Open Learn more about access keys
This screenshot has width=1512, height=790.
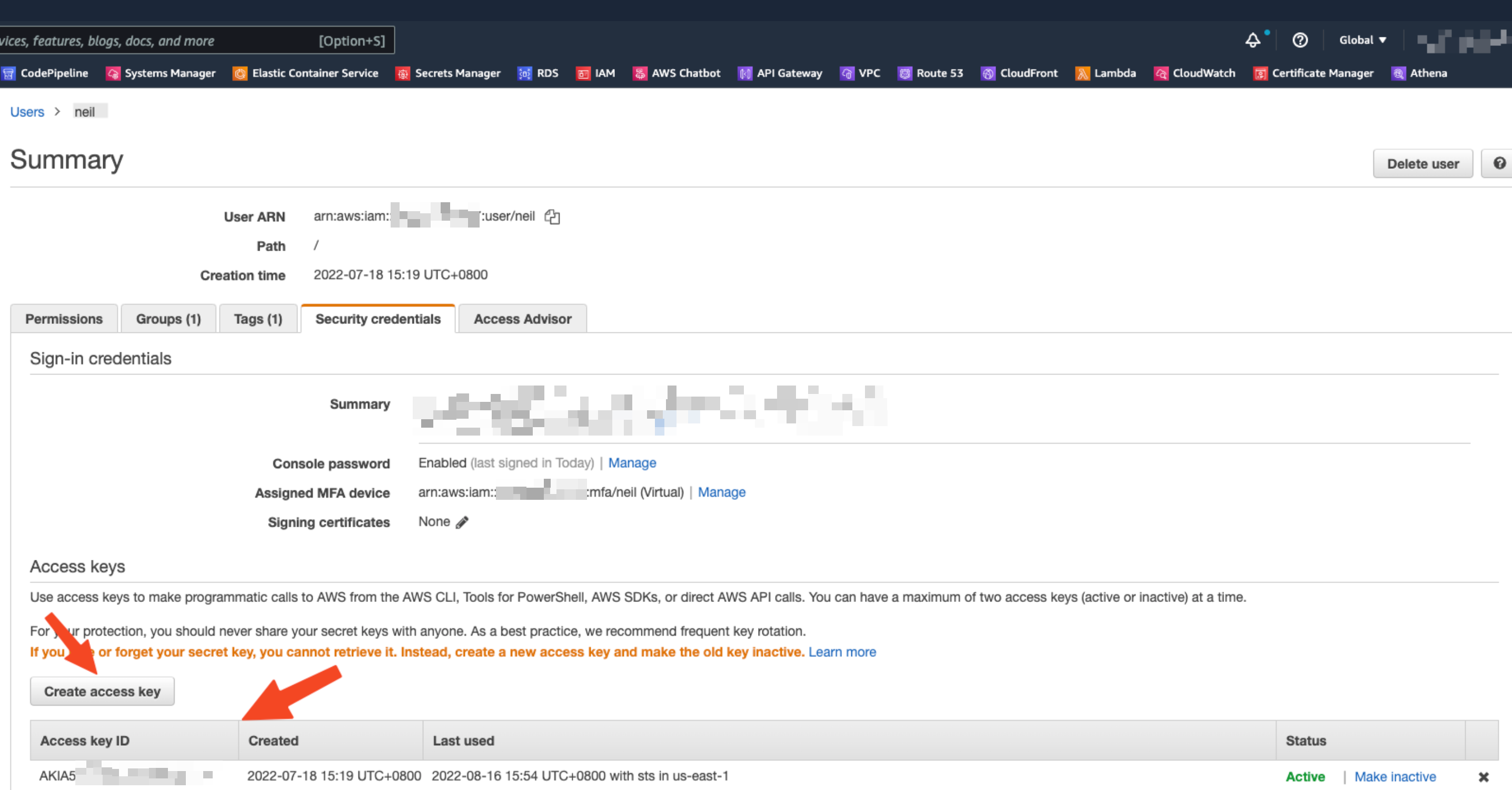click(x=842, y=652)
